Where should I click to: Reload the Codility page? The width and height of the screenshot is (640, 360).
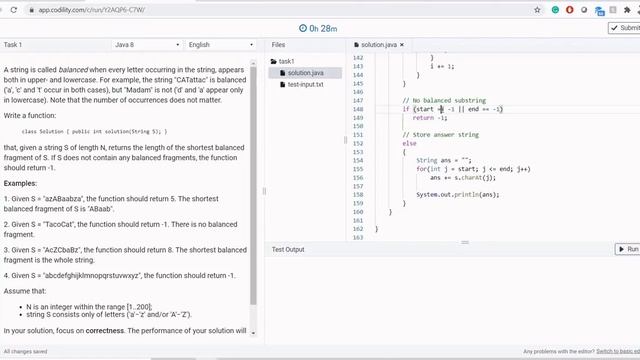pyautogui.click(x=13, y=10)
